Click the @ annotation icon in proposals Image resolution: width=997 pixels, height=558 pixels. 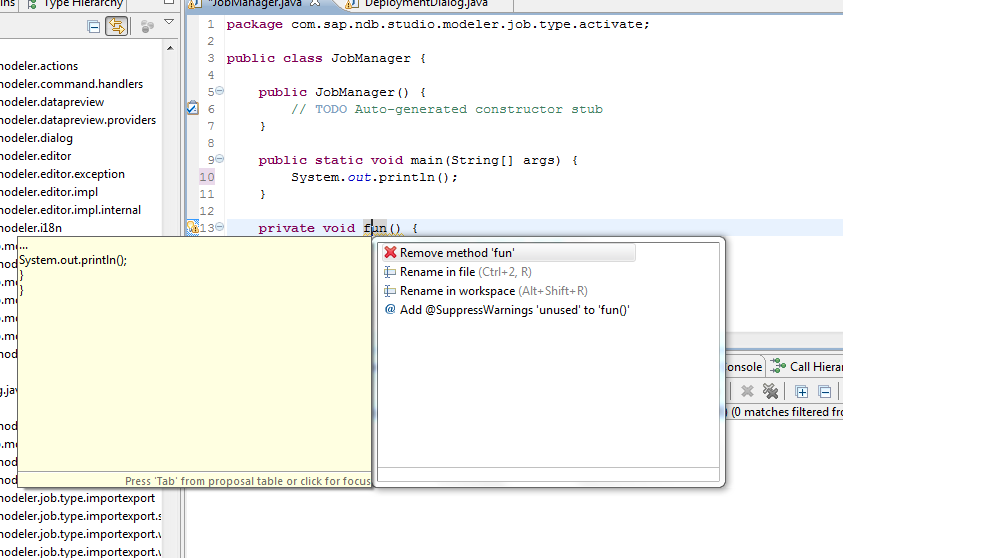(390, 310)
